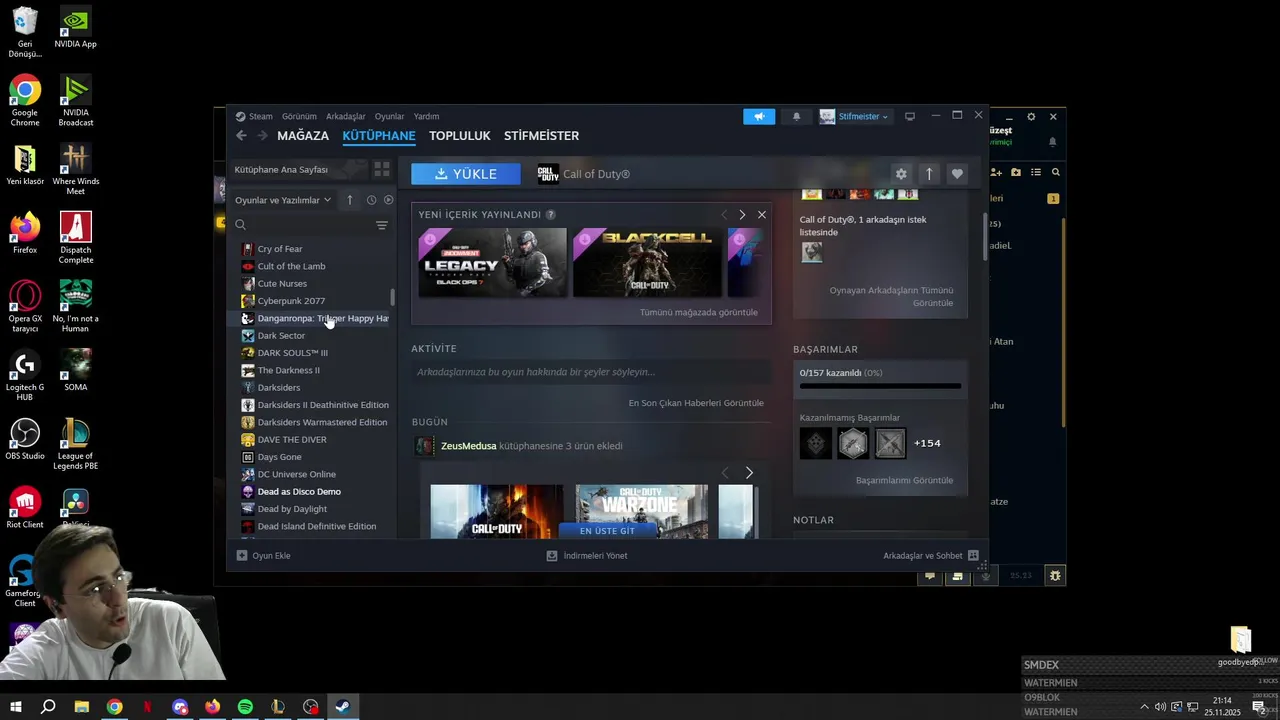Filter library by recent activity clock icon
Viewport: 1280px width, 720px height.
[371, 200]
